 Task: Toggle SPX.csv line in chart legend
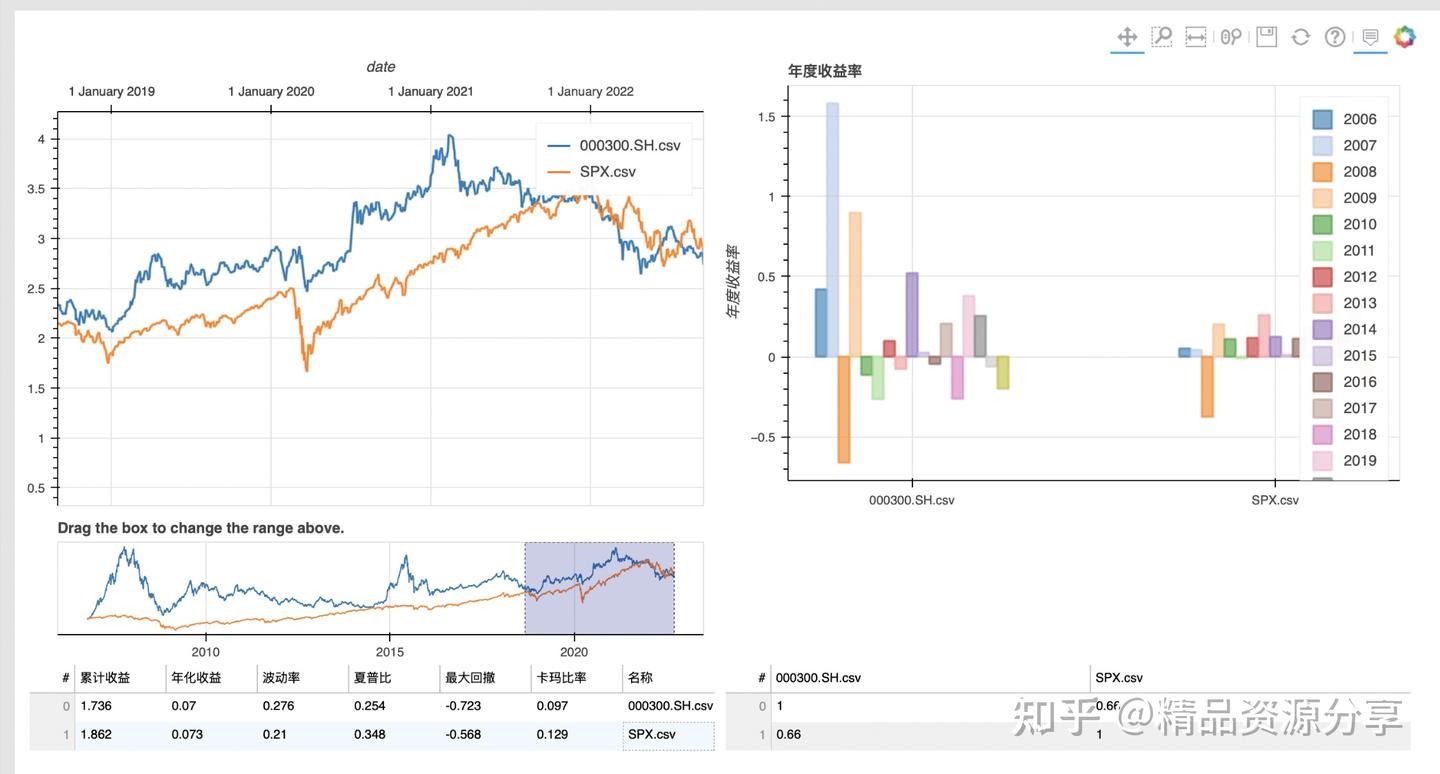[x=592, y=172]
